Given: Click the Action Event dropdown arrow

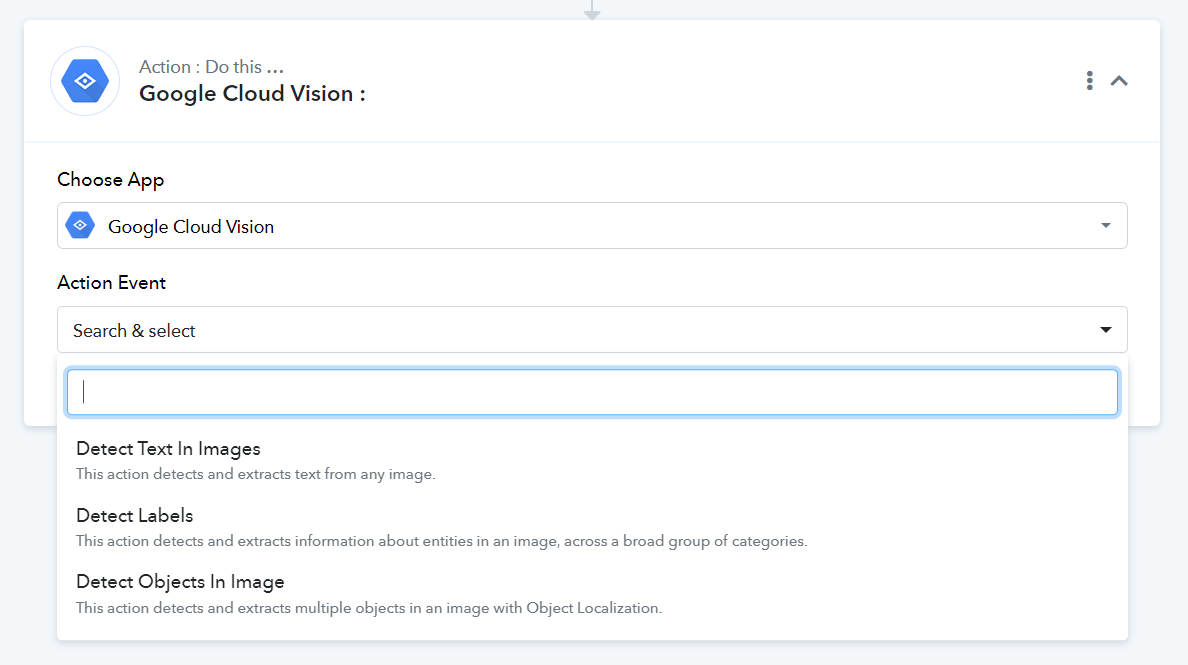Looking at the screenshot, I should pos(1105,329).
